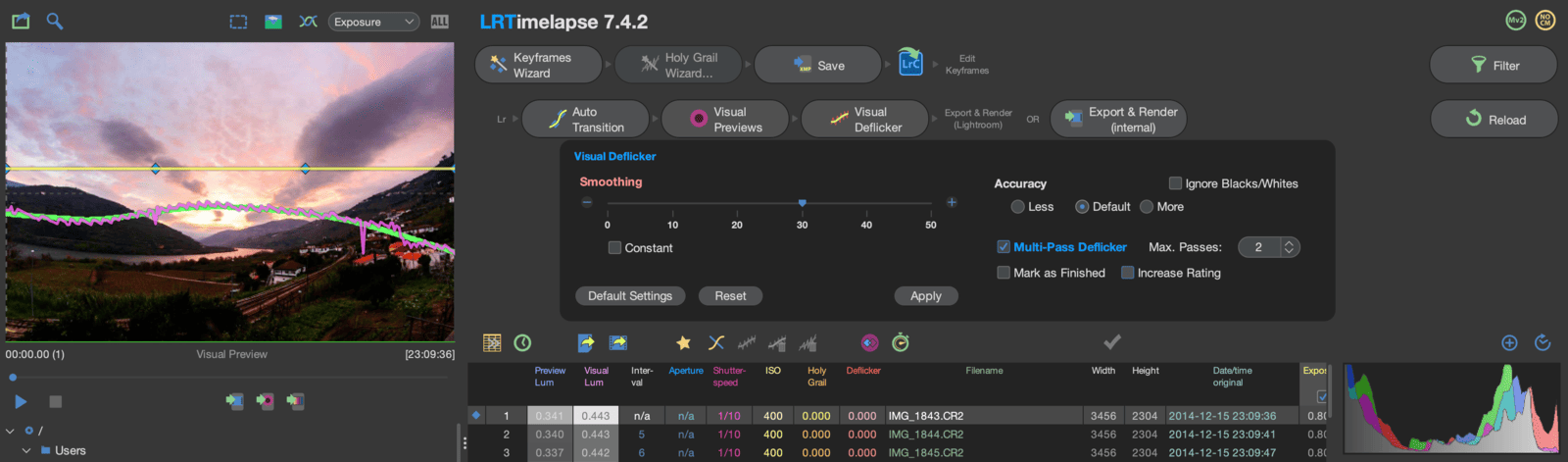Screen dimensions: 1568x462
Task: Activate the magnifier zoom tool
Action: point(55,21)
